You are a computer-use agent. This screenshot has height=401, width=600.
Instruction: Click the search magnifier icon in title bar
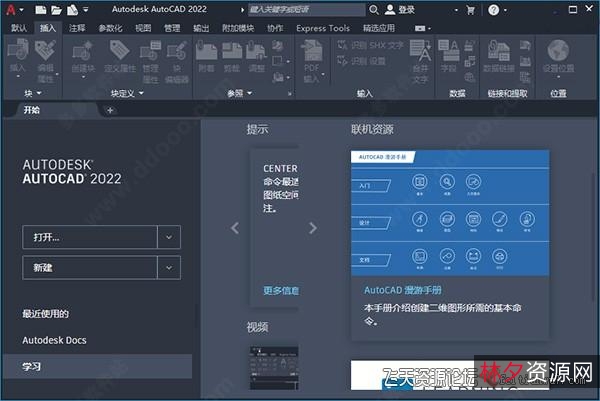pyautogui.click(x=374, y=10)
